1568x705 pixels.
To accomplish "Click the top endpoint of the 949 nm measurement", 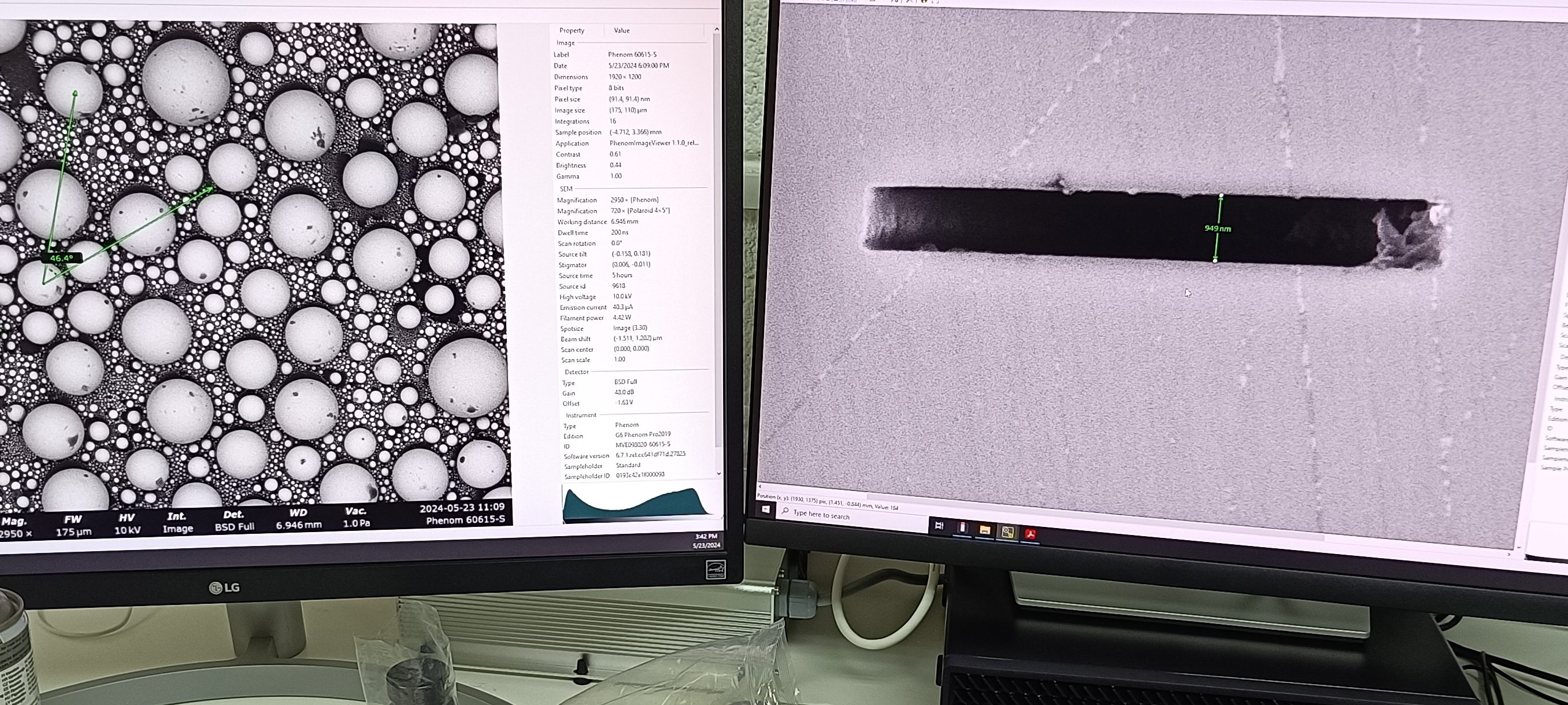I will point(1221,196).
